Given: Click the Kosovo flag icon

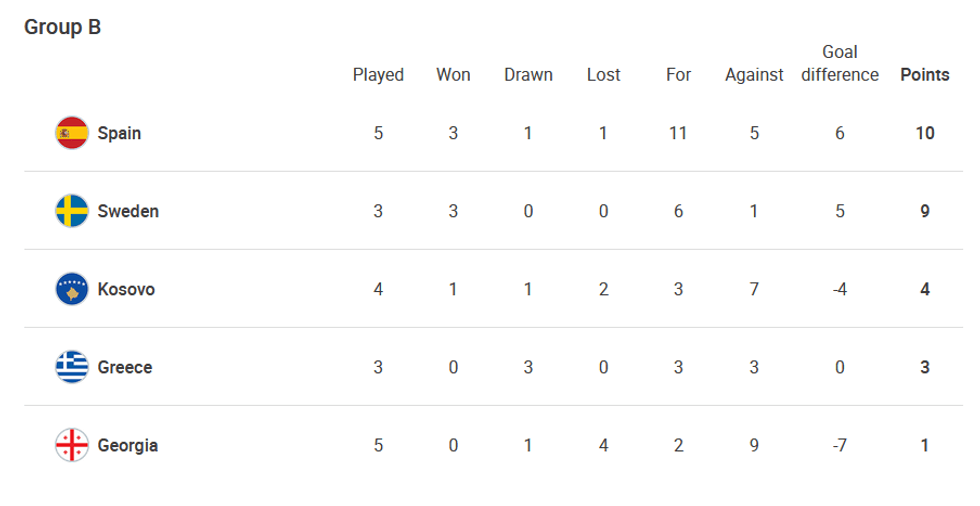Looking at the screenshot, I should click(72, 289).
